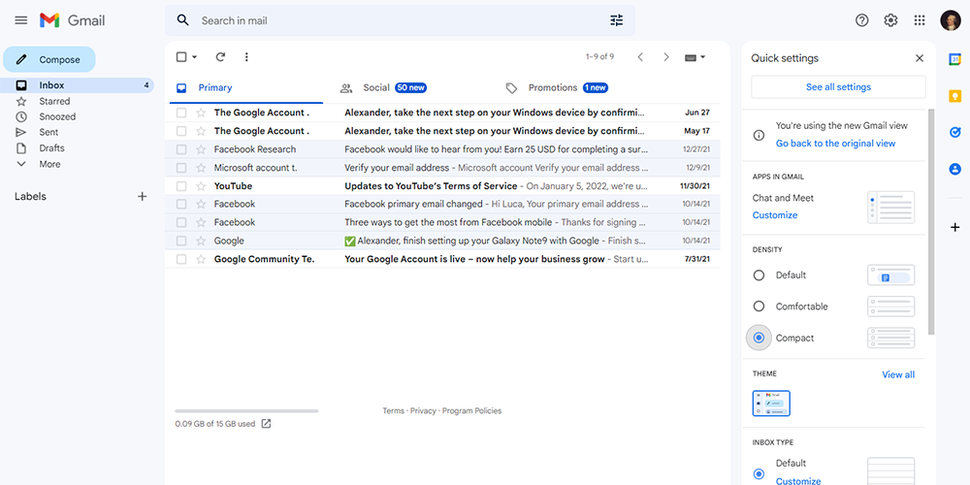Open the Support help icon
This screenshot has height=485, width=970.
tap(862, 20)
